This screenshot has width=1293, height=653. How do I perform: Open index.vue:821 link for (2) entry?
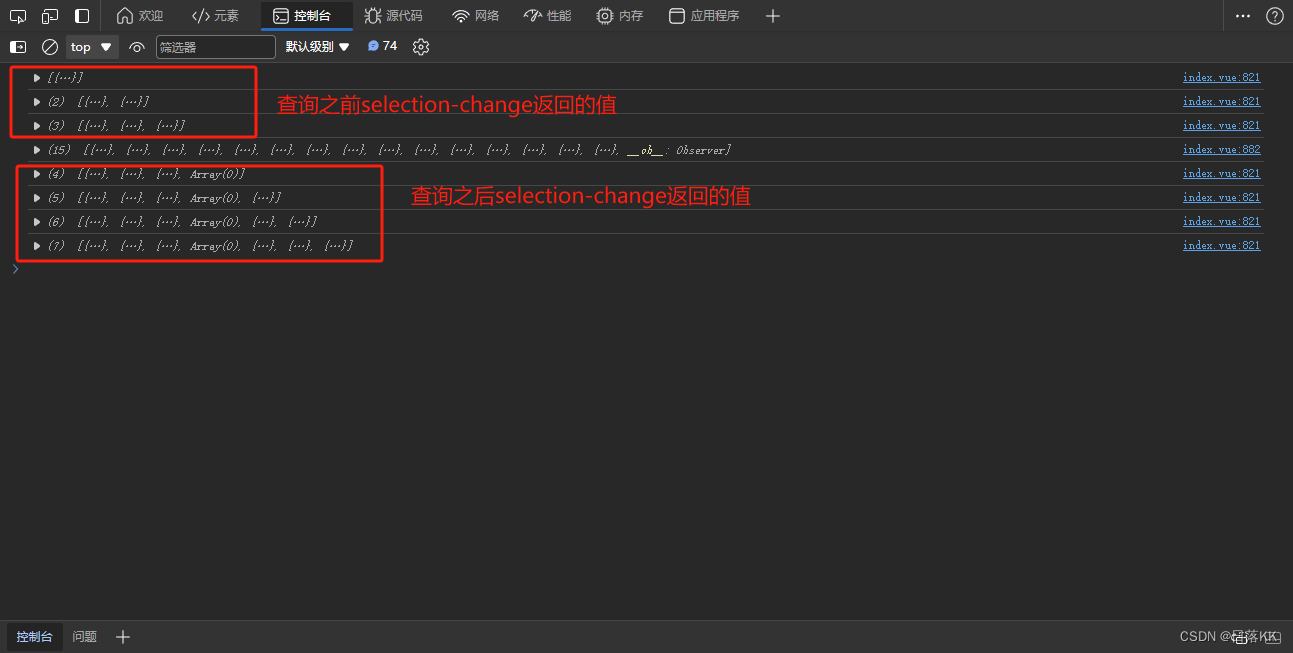pyautogui.click(x=1221, y=101)
